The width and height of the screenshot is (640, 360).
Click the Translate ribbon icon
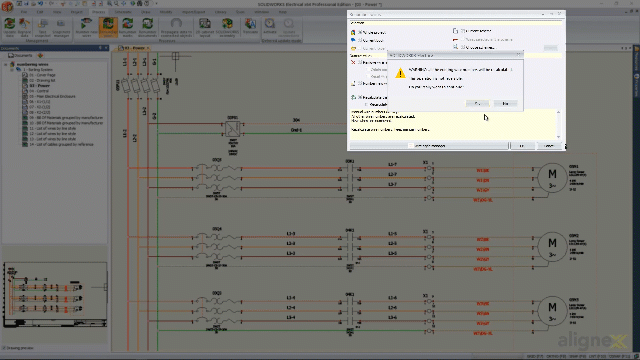point(250,27)
